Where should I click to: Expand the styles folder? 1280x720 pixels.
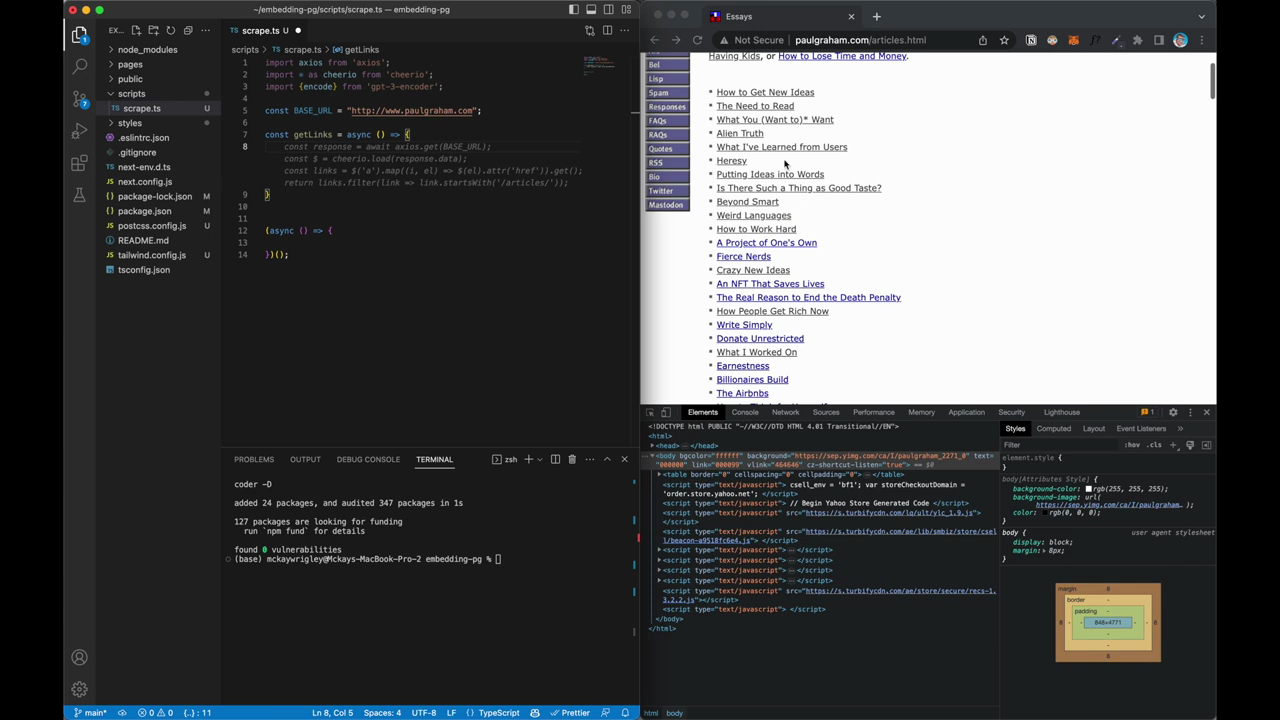130,123
